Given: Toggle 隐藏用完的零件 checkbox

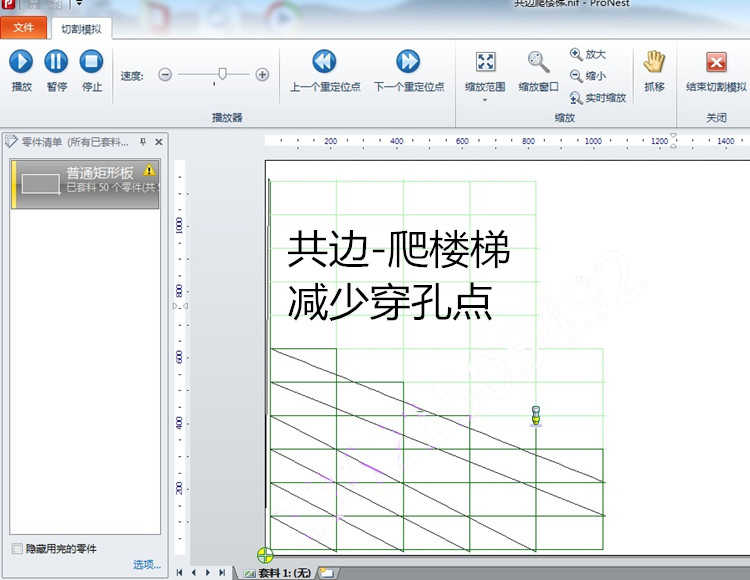Looking at the screenshot, I should click(x=17, y=548).
